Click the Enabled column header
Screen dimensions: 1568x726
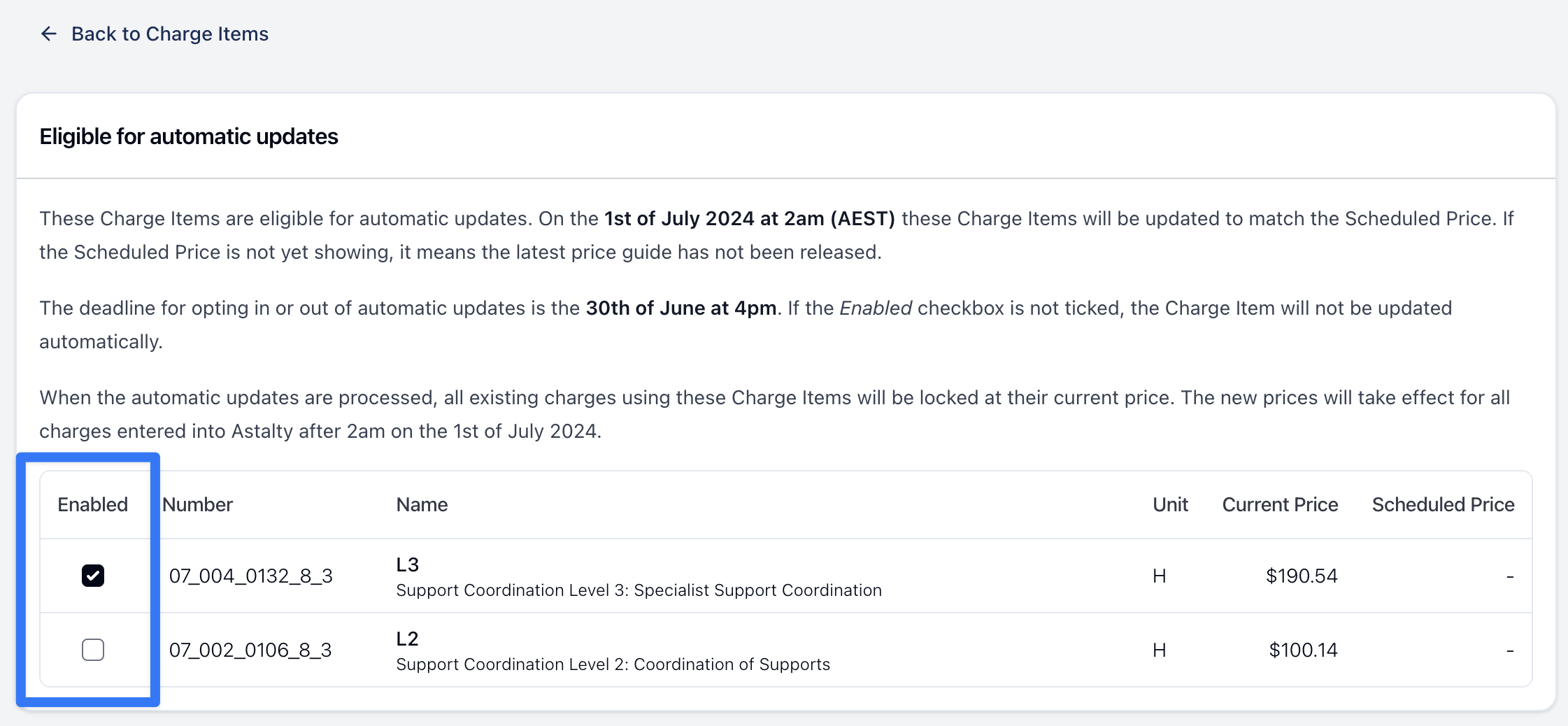[92, 504]
